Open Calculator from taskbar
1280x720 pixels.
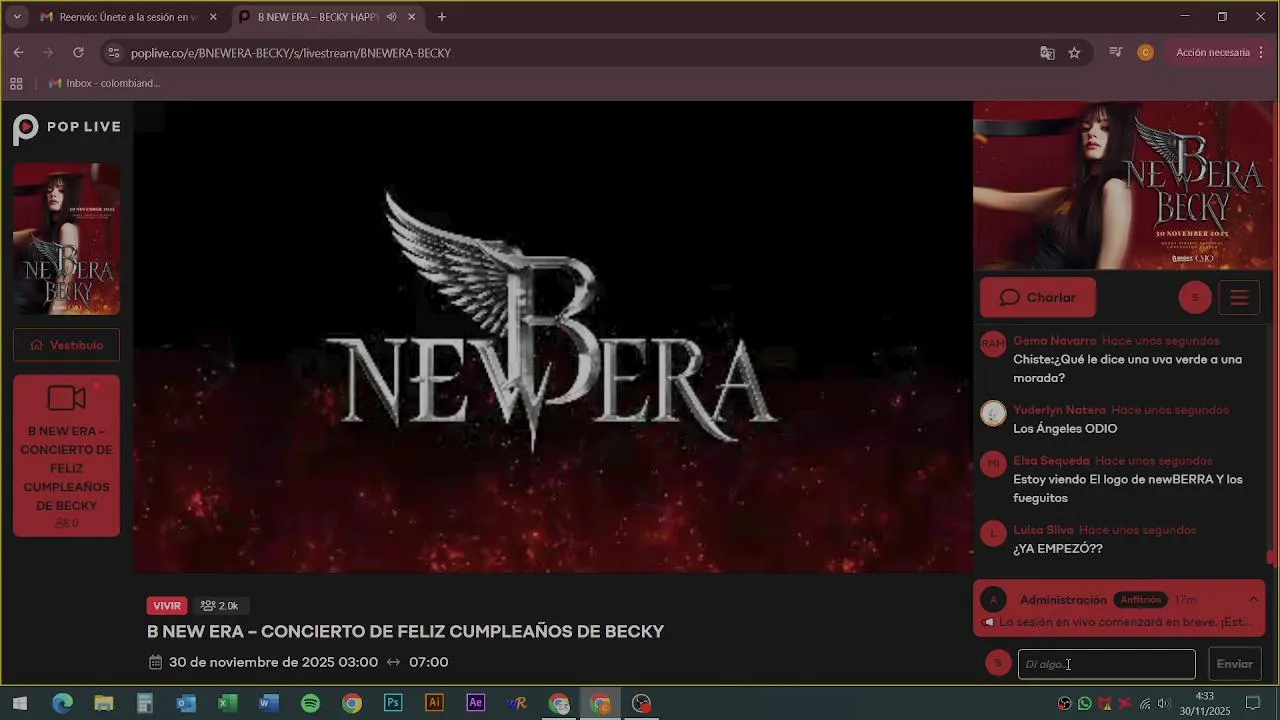coord(145,704)
